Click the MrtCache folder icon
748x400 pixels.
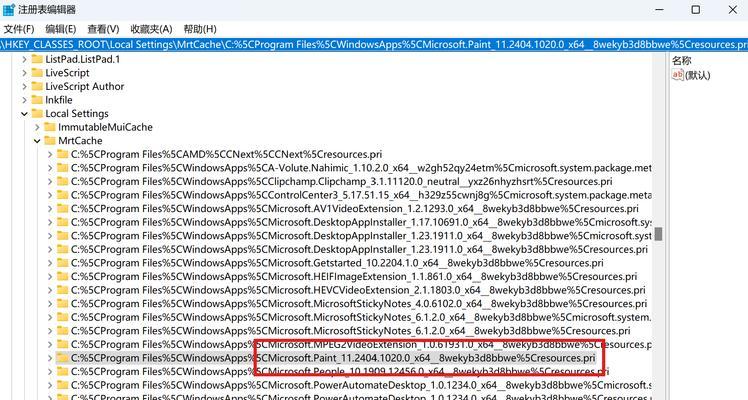(x=50, y=141)
